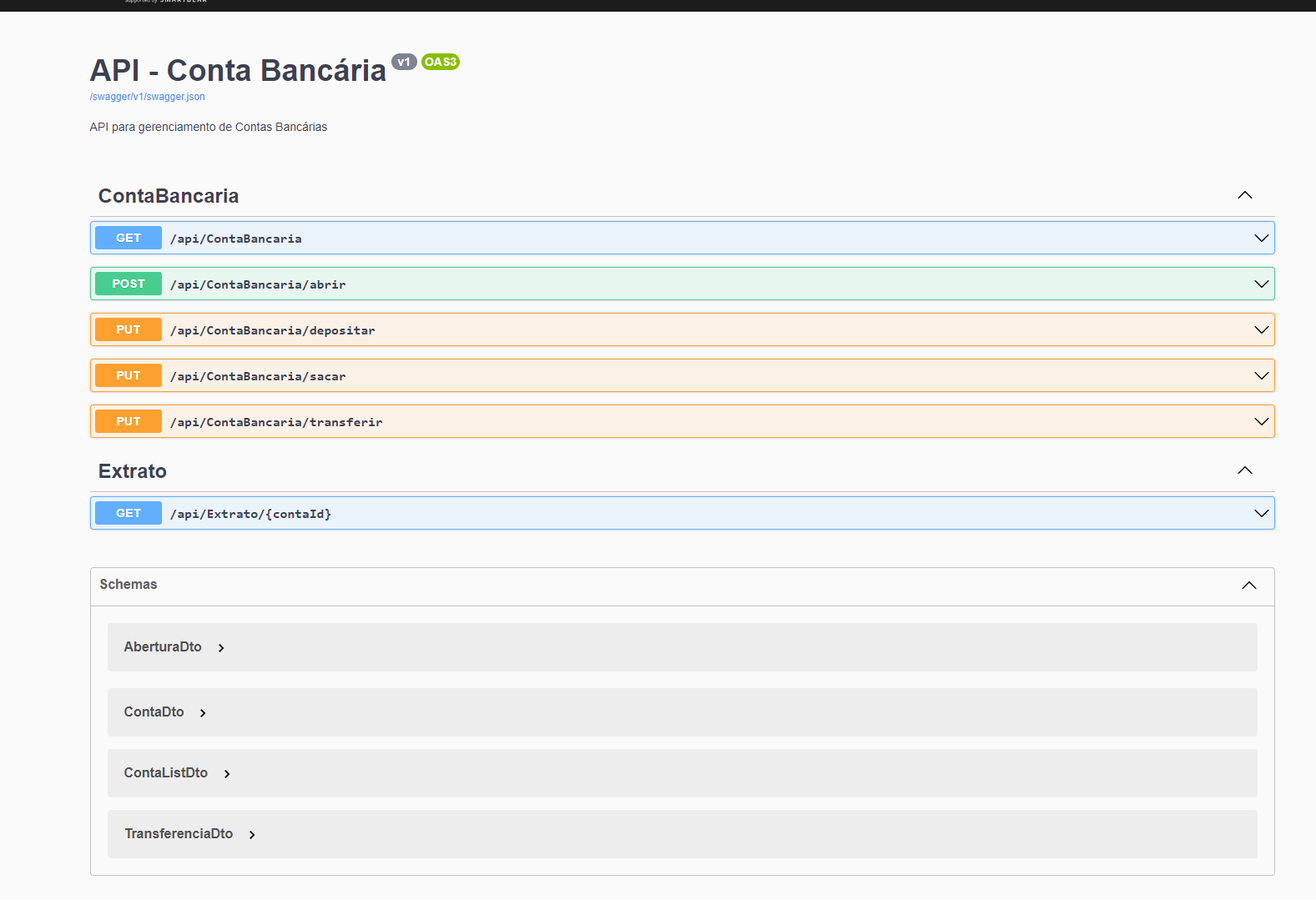Expand the TransferenciaDto schema arrow
Viewport: 1316px width, 900px height.
click(x=252, y=835)
